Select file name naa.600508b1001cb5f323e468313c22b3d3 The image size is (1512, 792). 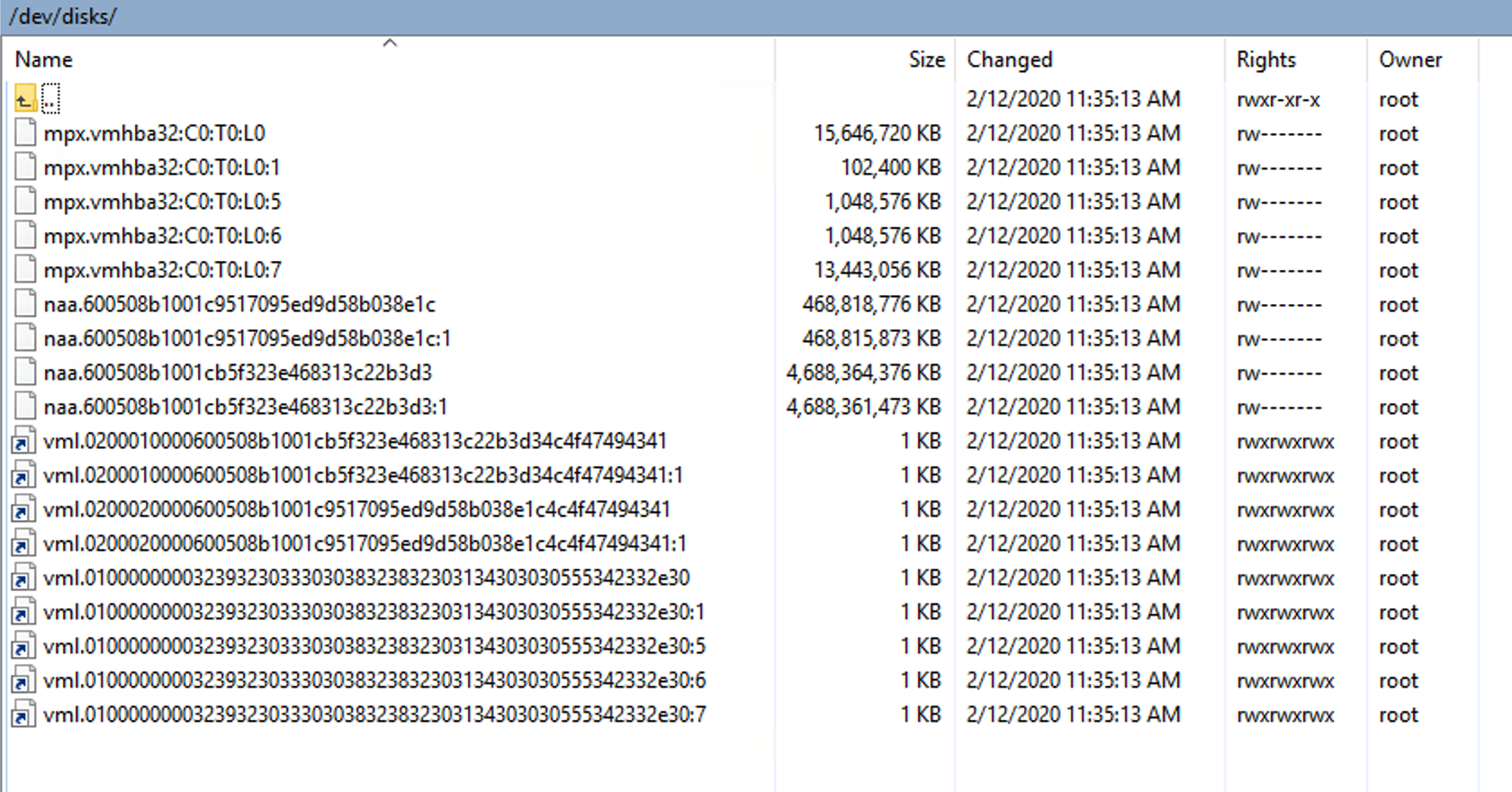[x=238, y=373]
